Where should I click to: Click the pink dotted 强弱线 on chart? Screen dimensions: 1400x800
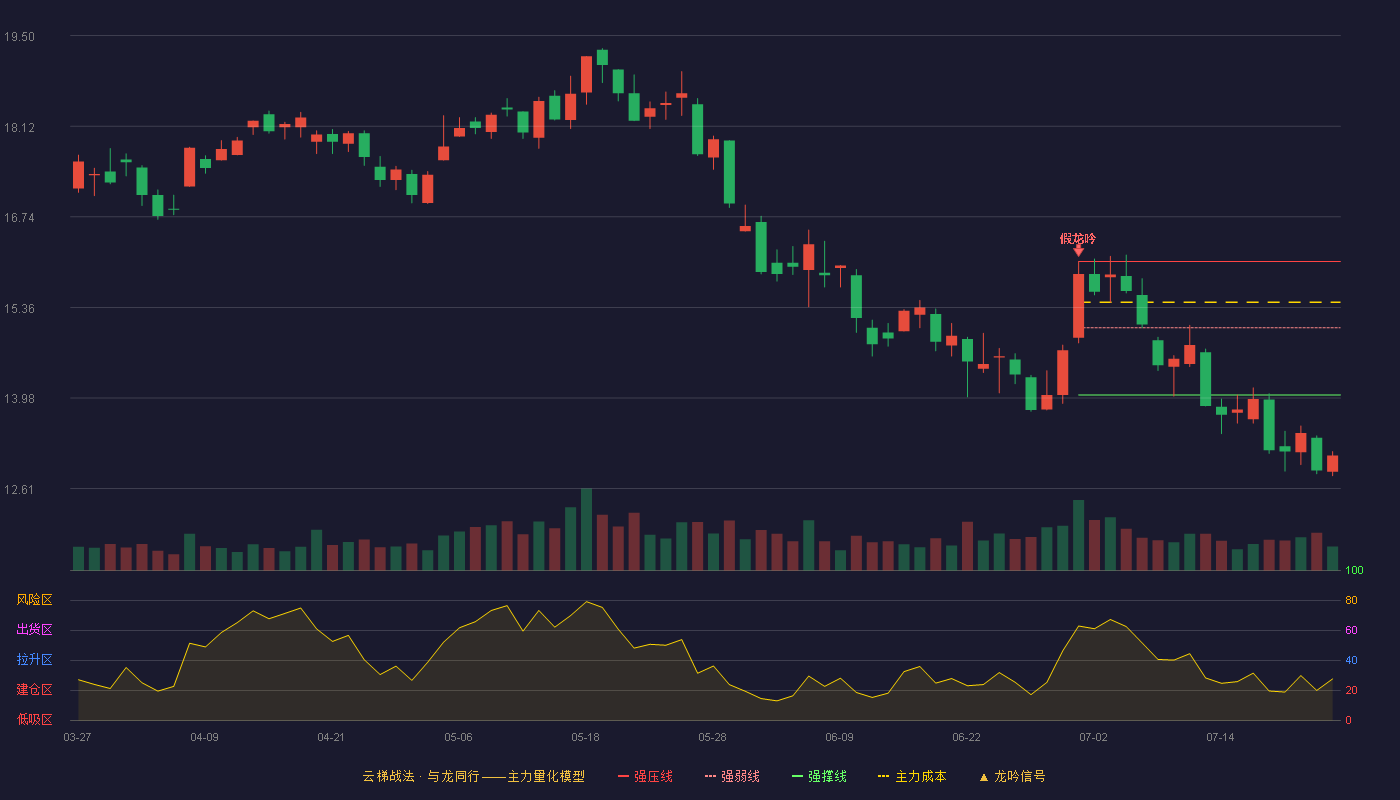click(1212, 327)
